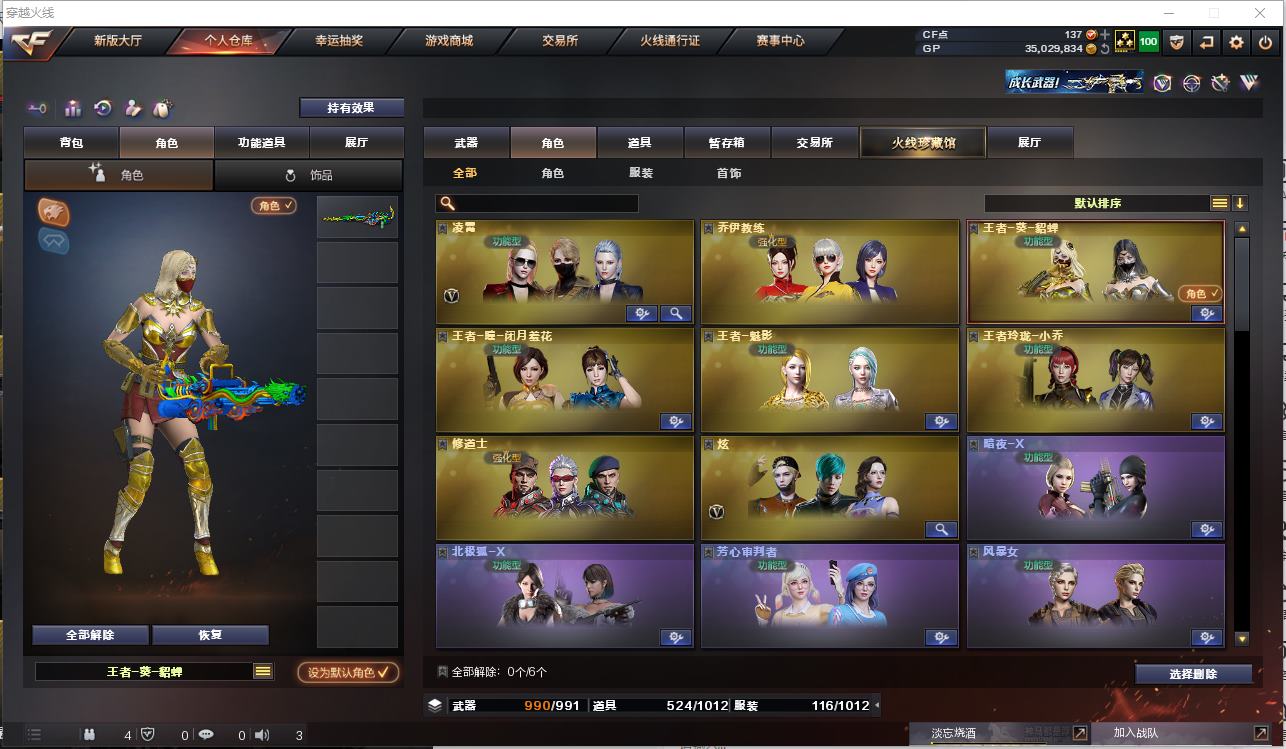The width and height of the screenshot is (1286, 749).
Task: Click the scrollbar up arrow of the card list
Action: [1242, 229]
